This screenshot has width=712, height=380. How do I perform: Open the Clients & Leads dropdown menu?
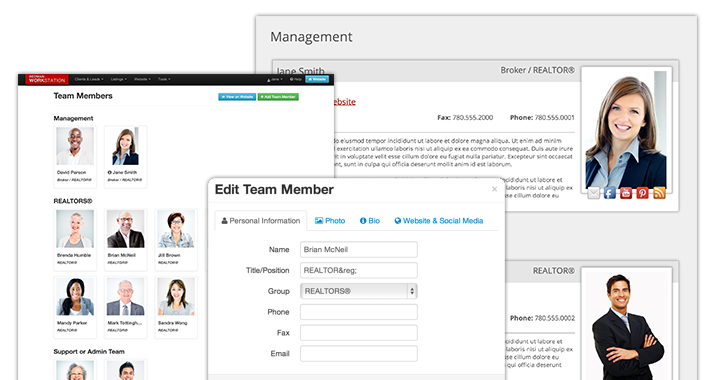coord(89,79)
